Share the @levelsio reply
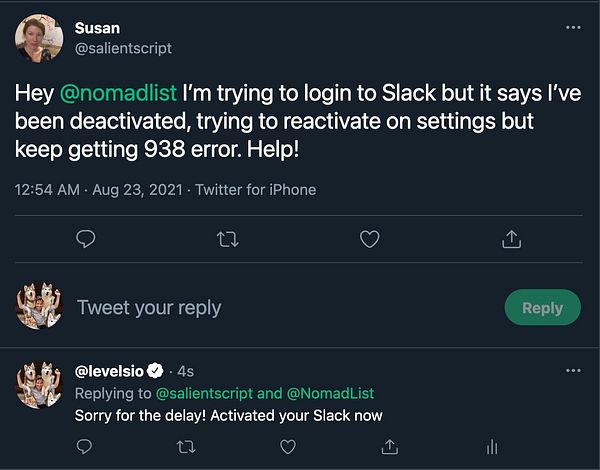 390,447
